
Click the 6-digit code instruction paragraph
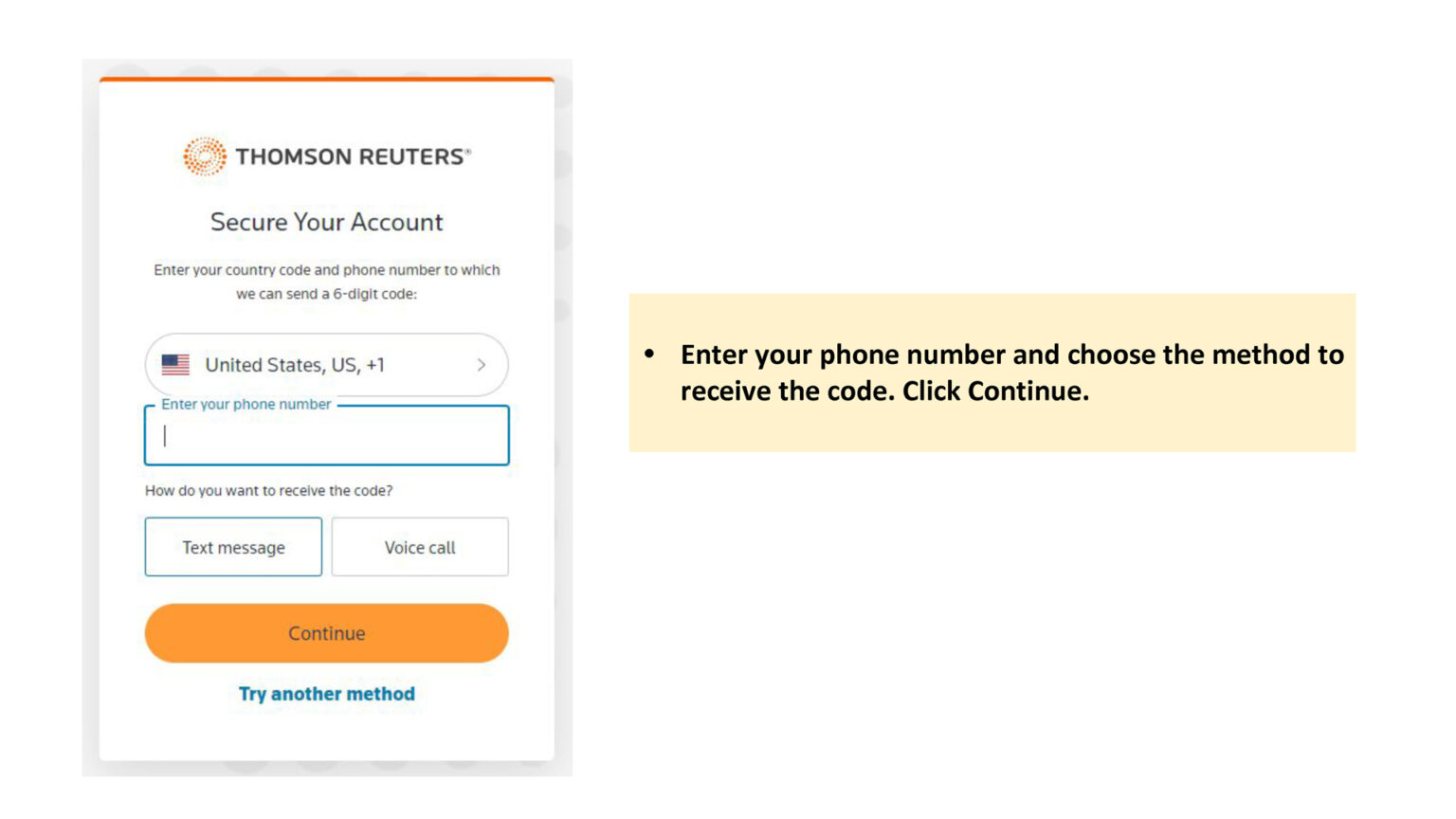pos(326,282)
